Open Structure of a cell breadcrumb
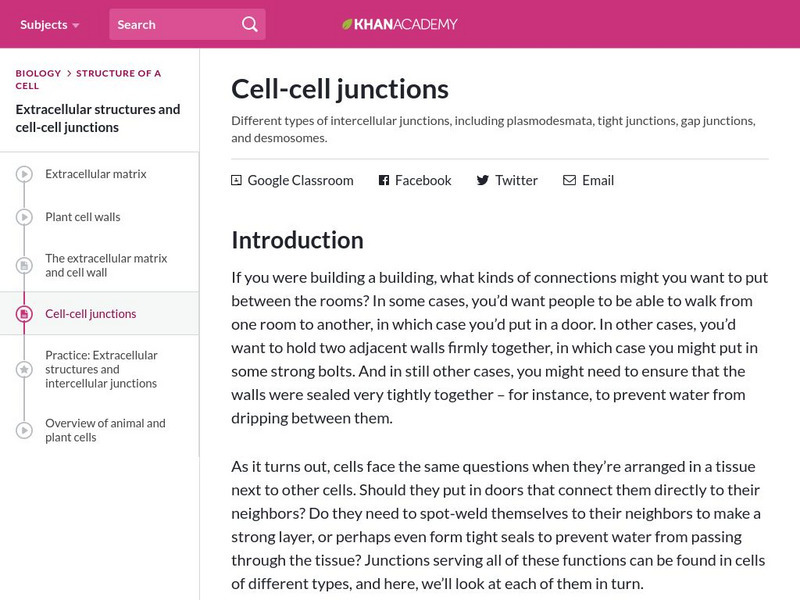 click(117, 73)
